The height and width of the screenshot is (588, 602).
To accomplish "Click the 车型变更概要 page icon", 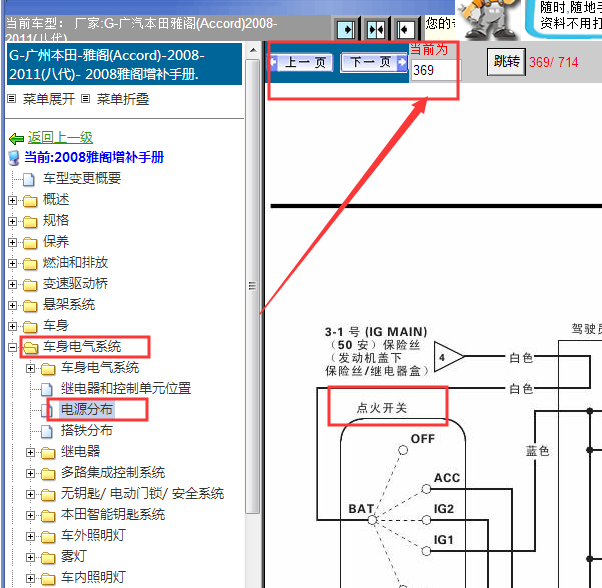I will [x=28, y=179].
